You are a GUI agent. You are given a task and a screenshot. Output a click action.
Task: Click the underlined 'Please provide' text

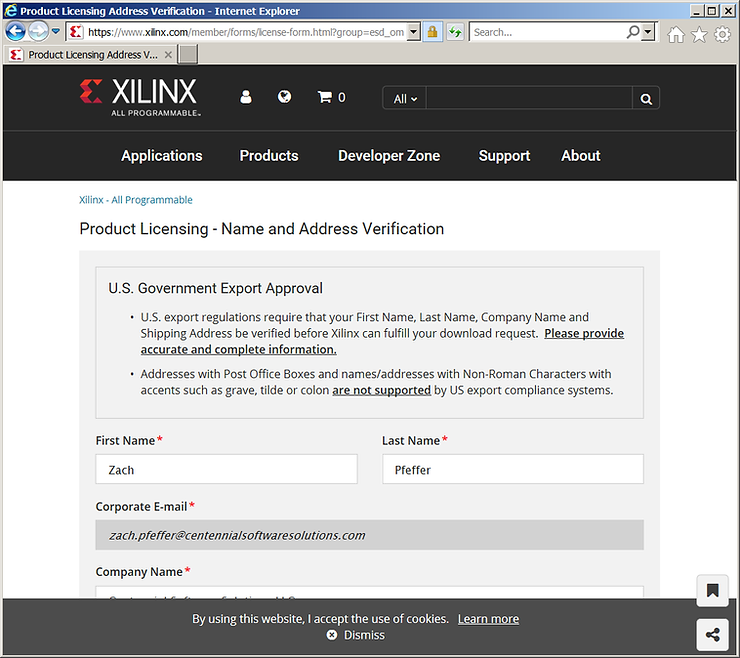click(x=584, y=334)
